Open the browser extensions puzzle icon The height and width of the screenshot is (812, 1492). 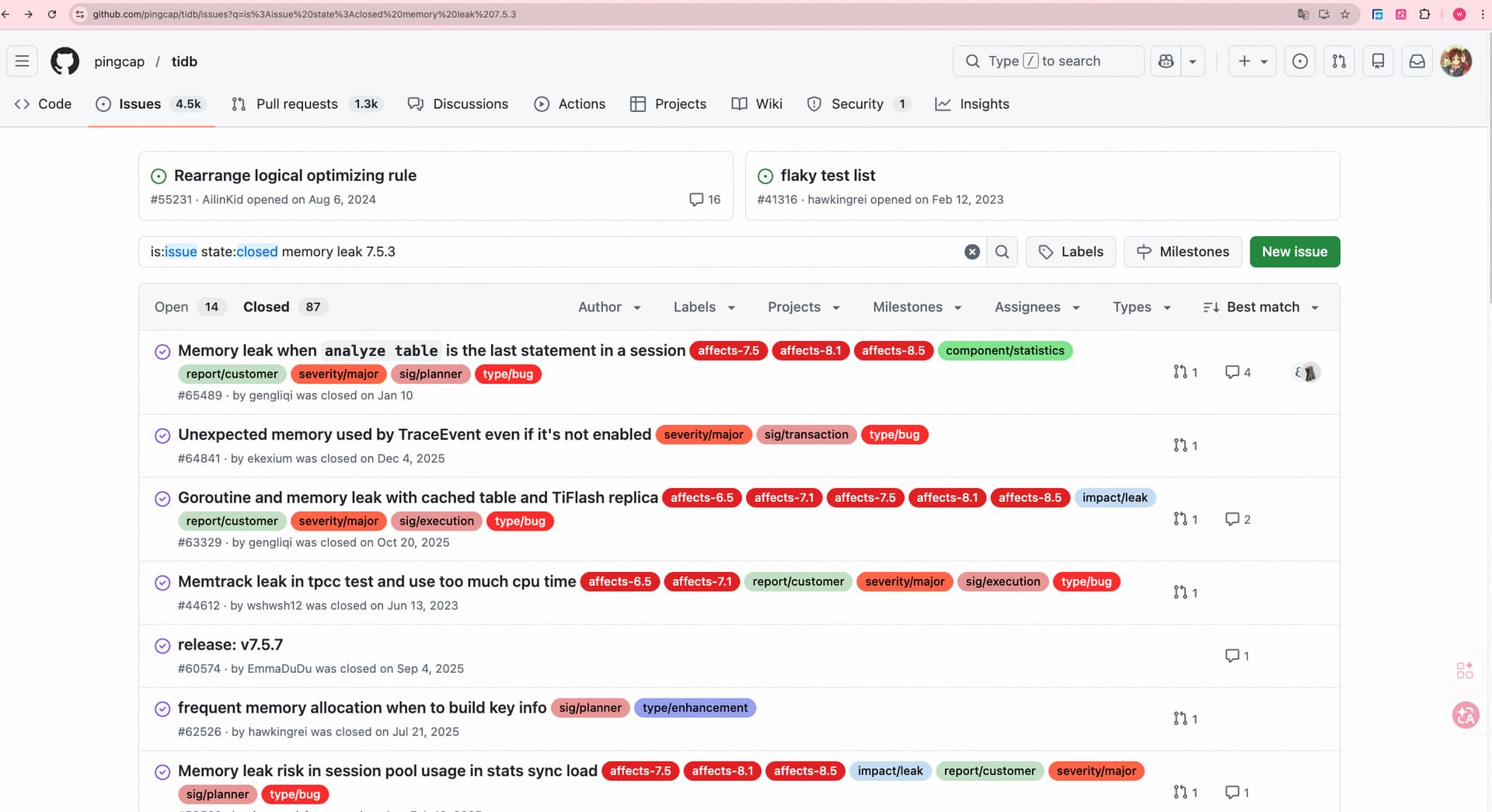click(x=1424, y=14)
